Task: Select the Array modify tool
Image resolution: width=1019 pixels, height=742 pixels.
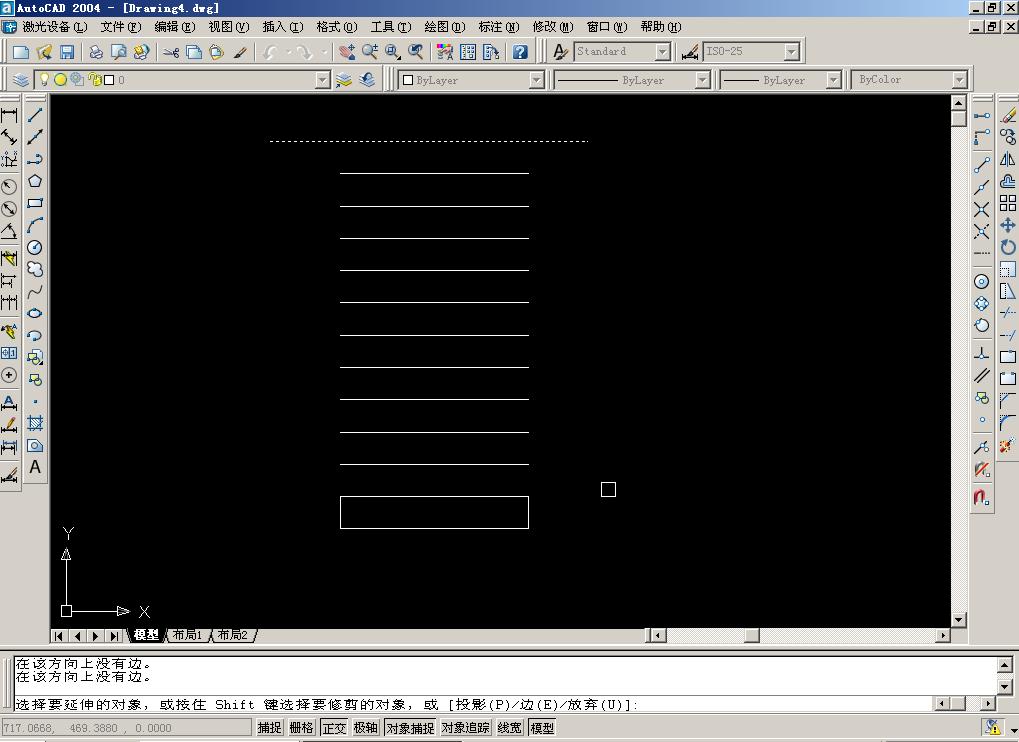Action: [1008, 203]
